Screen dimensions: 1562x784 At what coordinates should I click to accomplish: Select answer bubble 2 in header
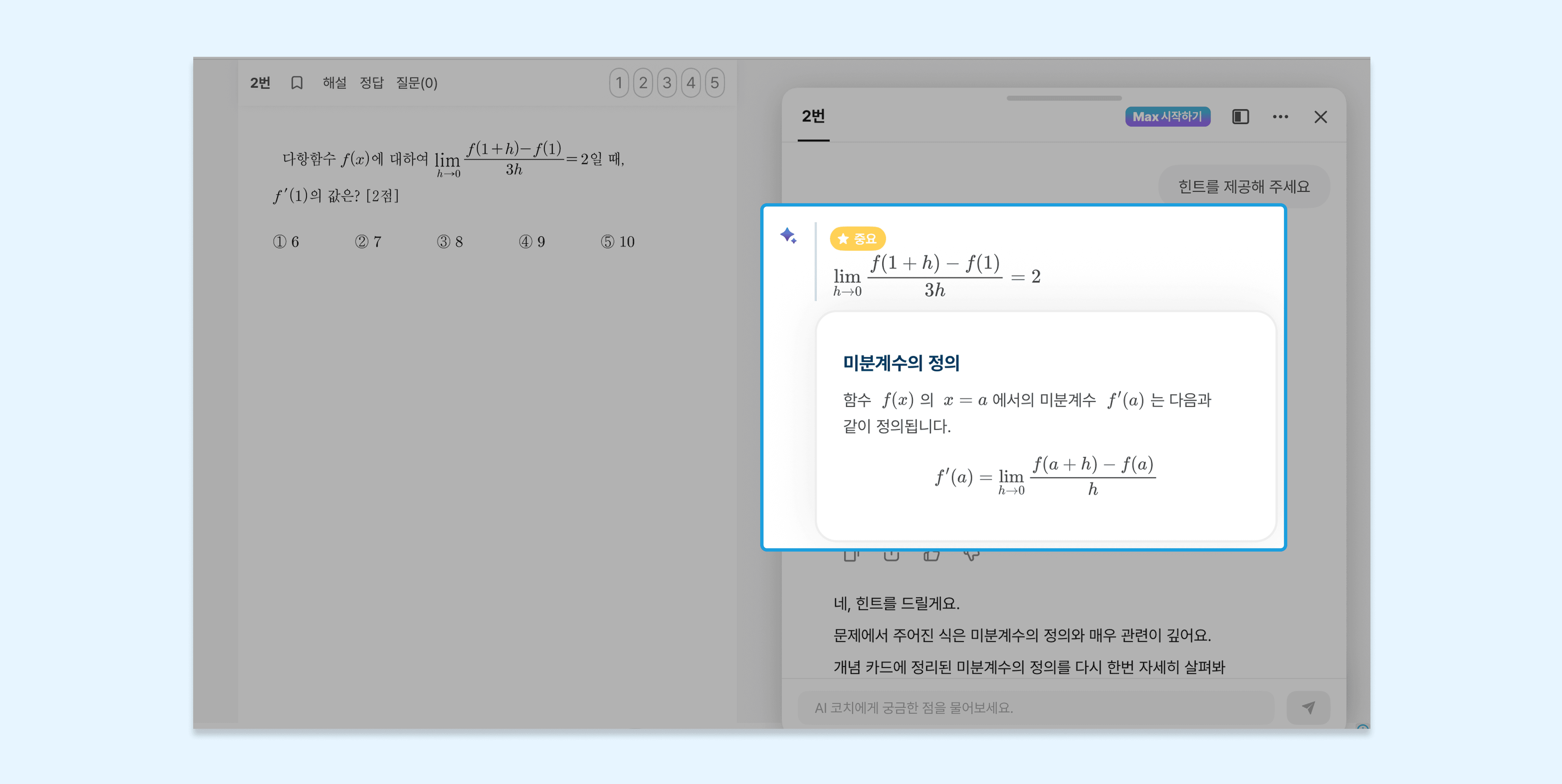tap(643, 82)
